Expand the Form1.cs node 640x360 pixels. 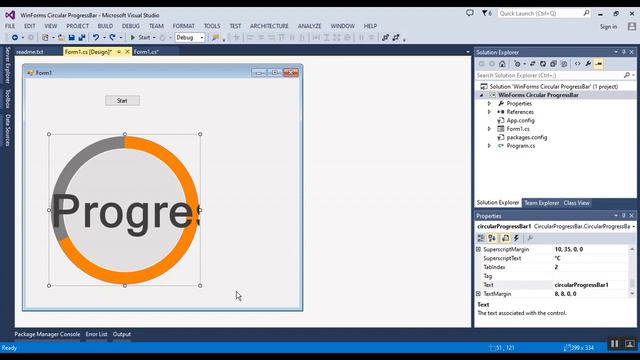point(489,129)
